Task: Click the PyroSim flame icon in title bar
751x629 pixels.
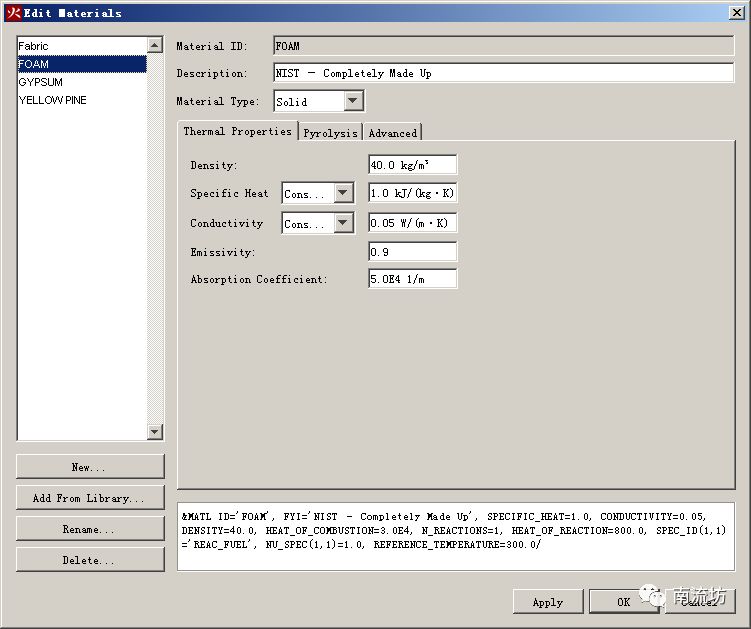Action: [x=13, y=13]
